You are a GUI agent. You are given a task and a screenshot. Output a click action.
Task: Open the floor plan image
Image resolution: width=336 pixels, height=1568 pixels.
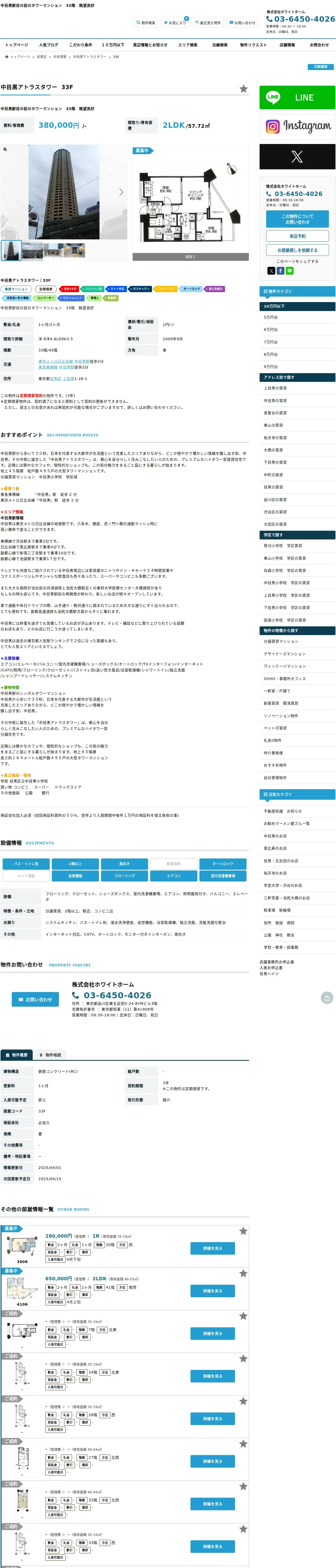(x=190, y=203)
